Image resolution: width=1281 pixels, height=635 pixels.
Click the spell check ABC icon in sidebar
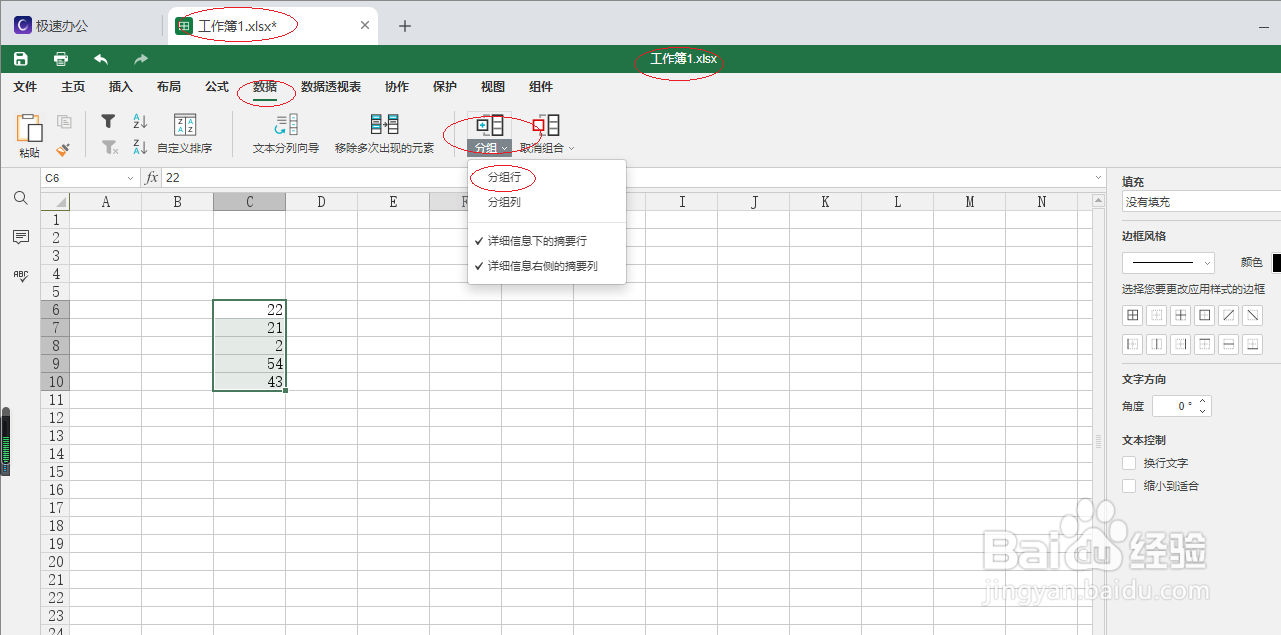click(20, 276)
